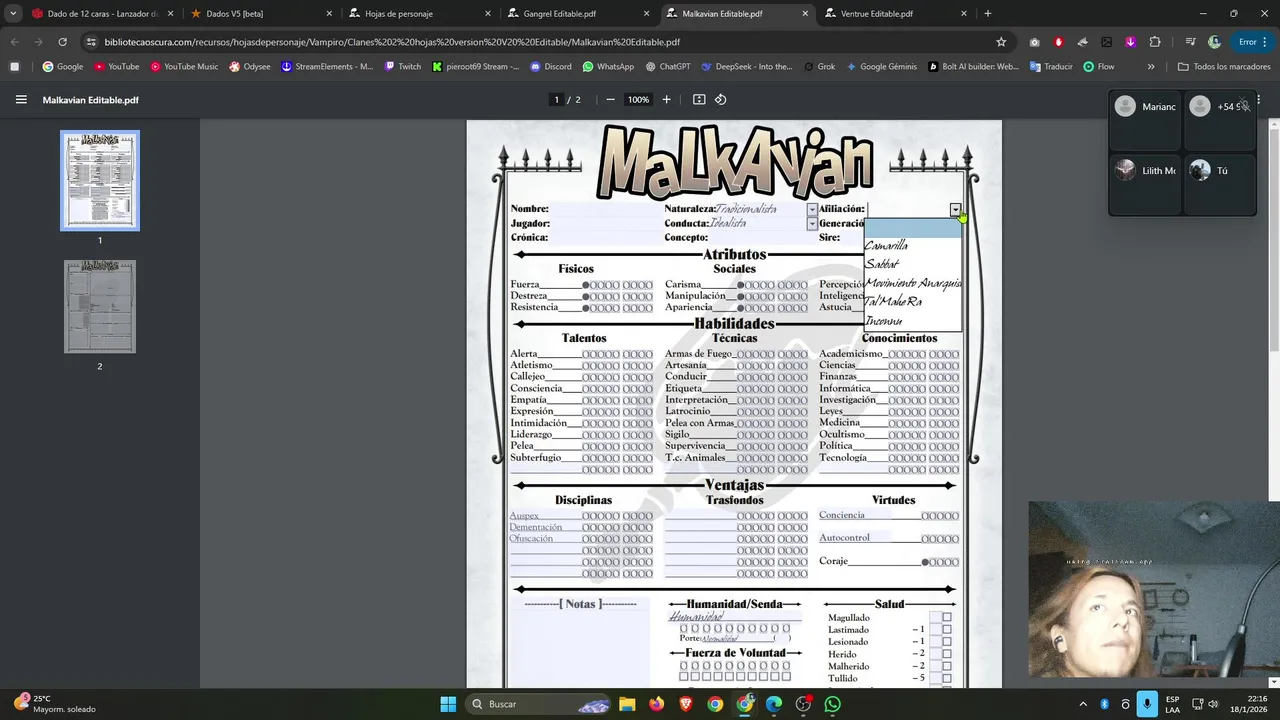1280x720 pixels.
Task: Reload the page in browser
Action: 62,42
